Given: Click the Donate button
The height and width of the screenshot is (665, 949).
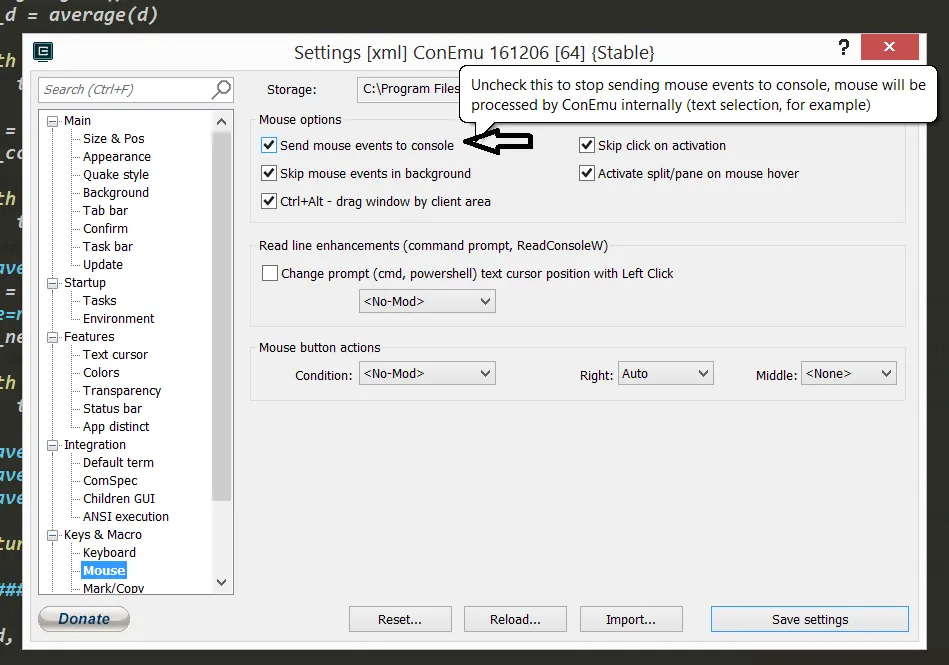Looking at the screenshot, I should [x=84, y=618].
